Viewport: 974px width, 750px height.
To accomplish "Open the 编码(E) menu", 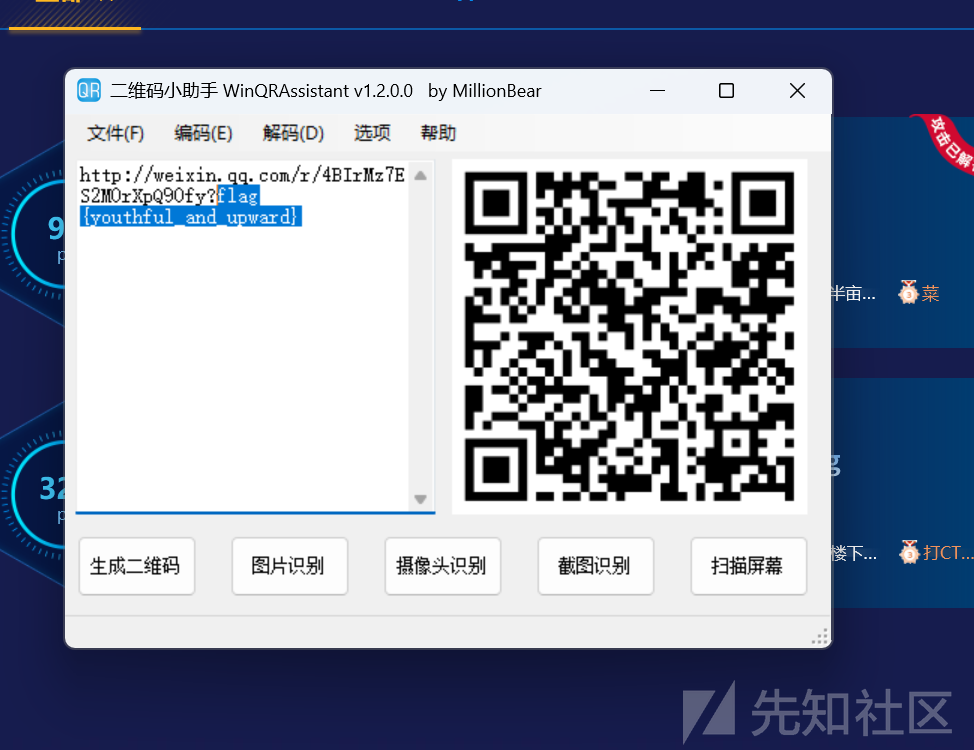I will pyautogui.click(x=203, y=133).
